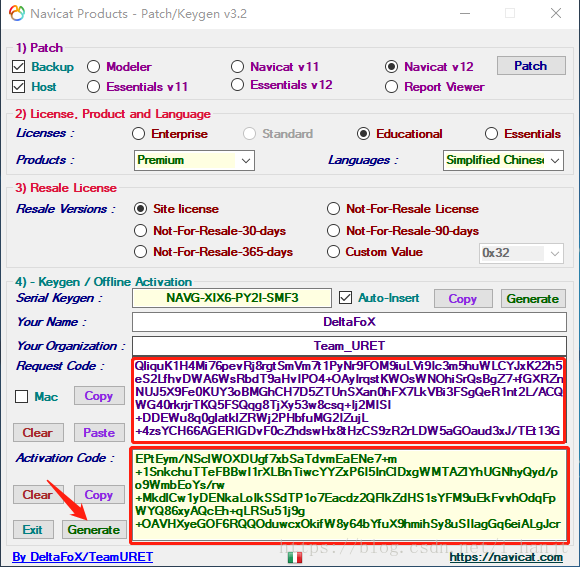Disable the Auto-Insert checkbox
Image resolution: width=580 pixels, height=567 pixels.
[345, 298]
